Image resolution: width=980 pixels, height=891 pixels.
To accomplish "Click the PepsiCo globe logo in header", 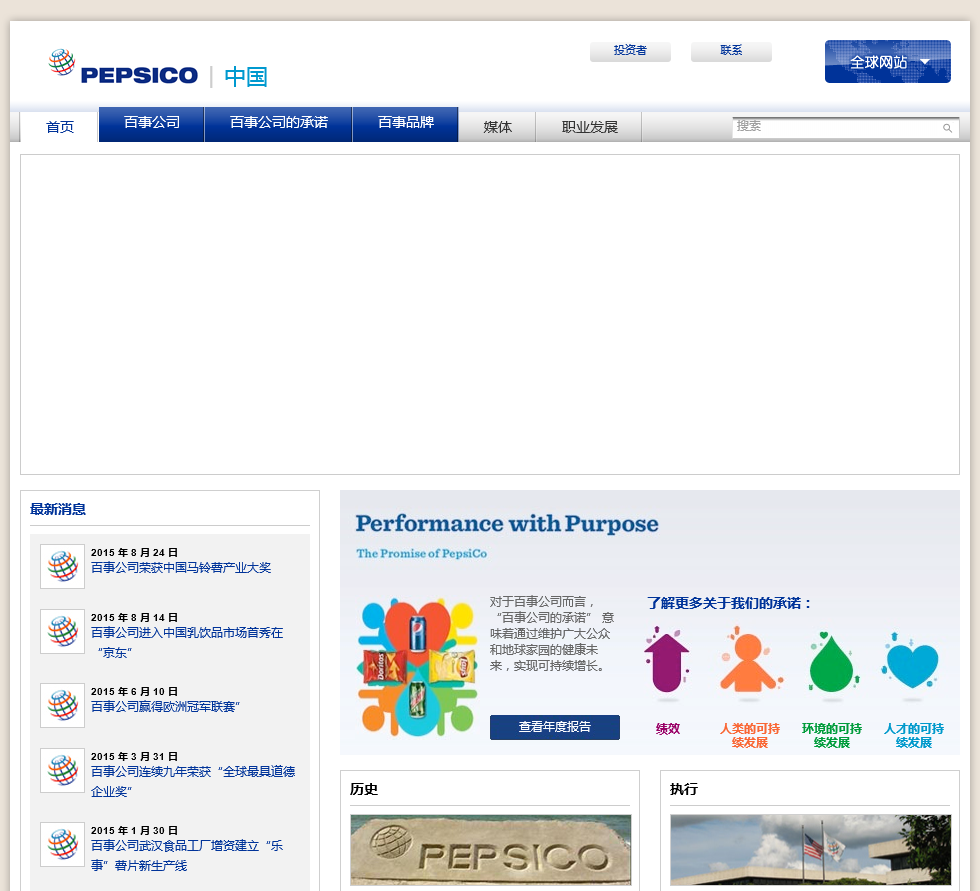I will (x=62, y=62).
